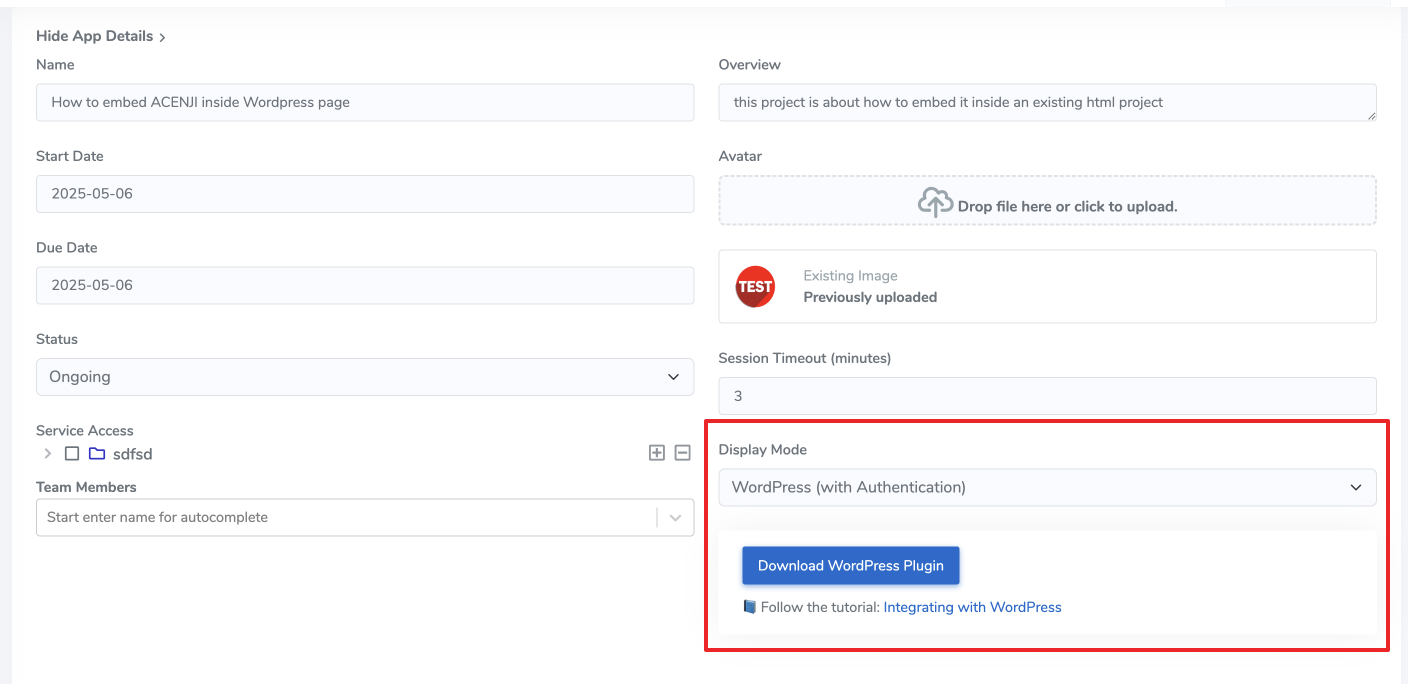Click the minus icon beside Service Access tree
The height and width of the screenshot is (684, 1408).
(682, 452)
